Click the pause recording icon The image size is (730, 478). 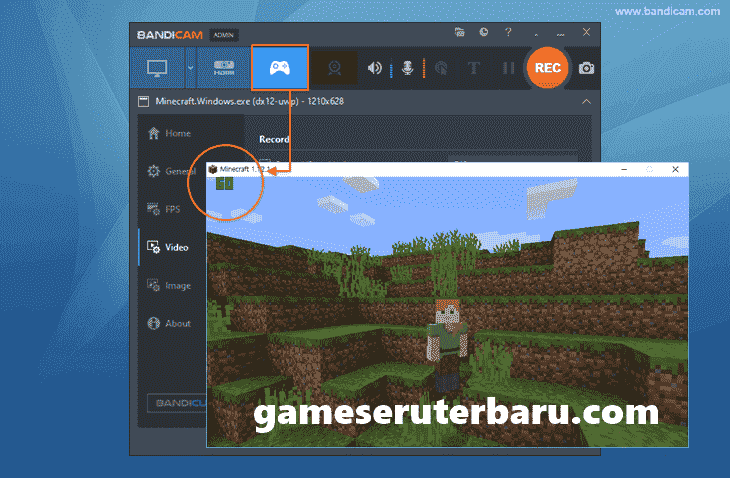point(508,68)
